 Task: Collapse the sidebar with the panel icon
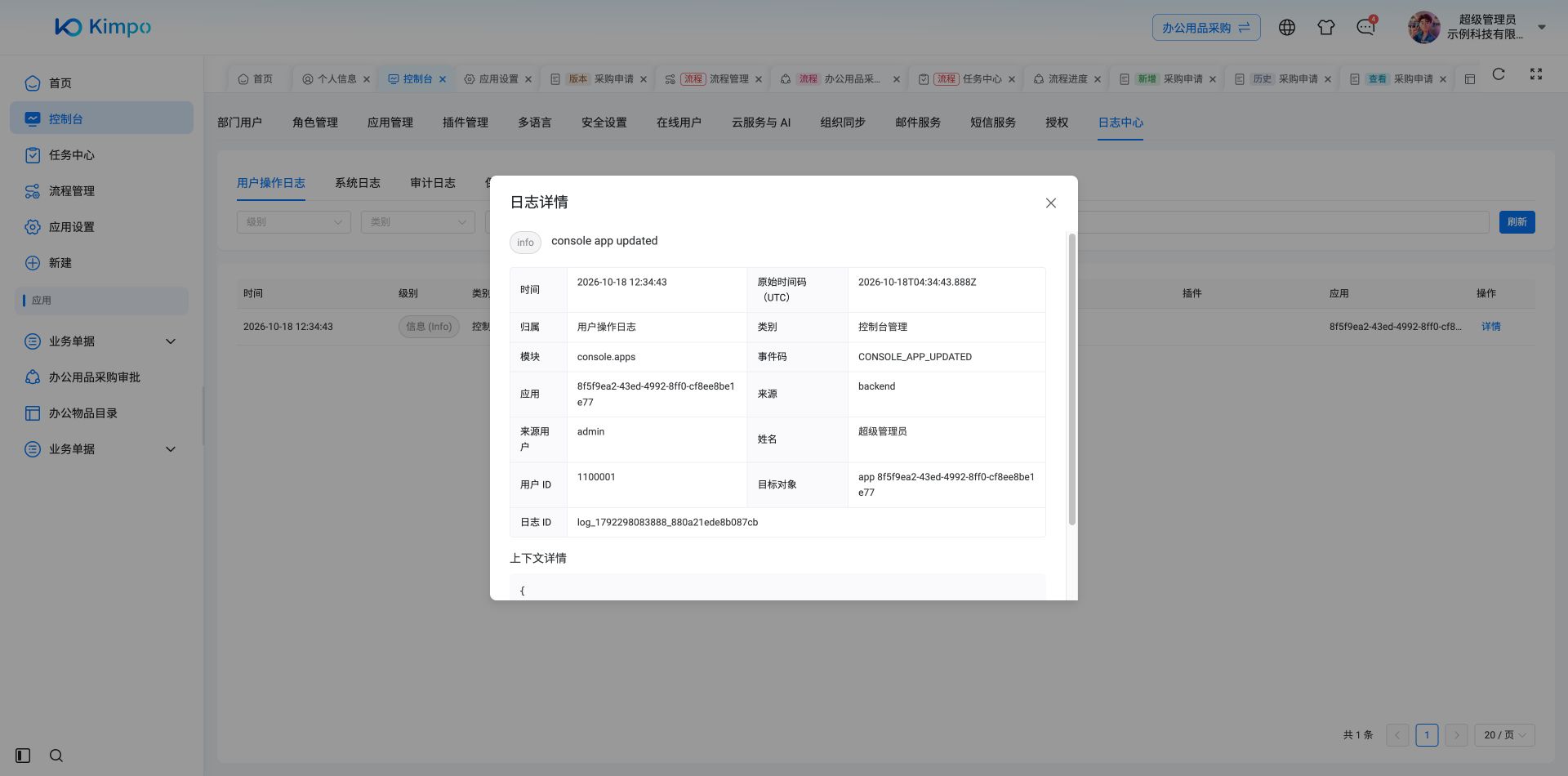(23, 756)
